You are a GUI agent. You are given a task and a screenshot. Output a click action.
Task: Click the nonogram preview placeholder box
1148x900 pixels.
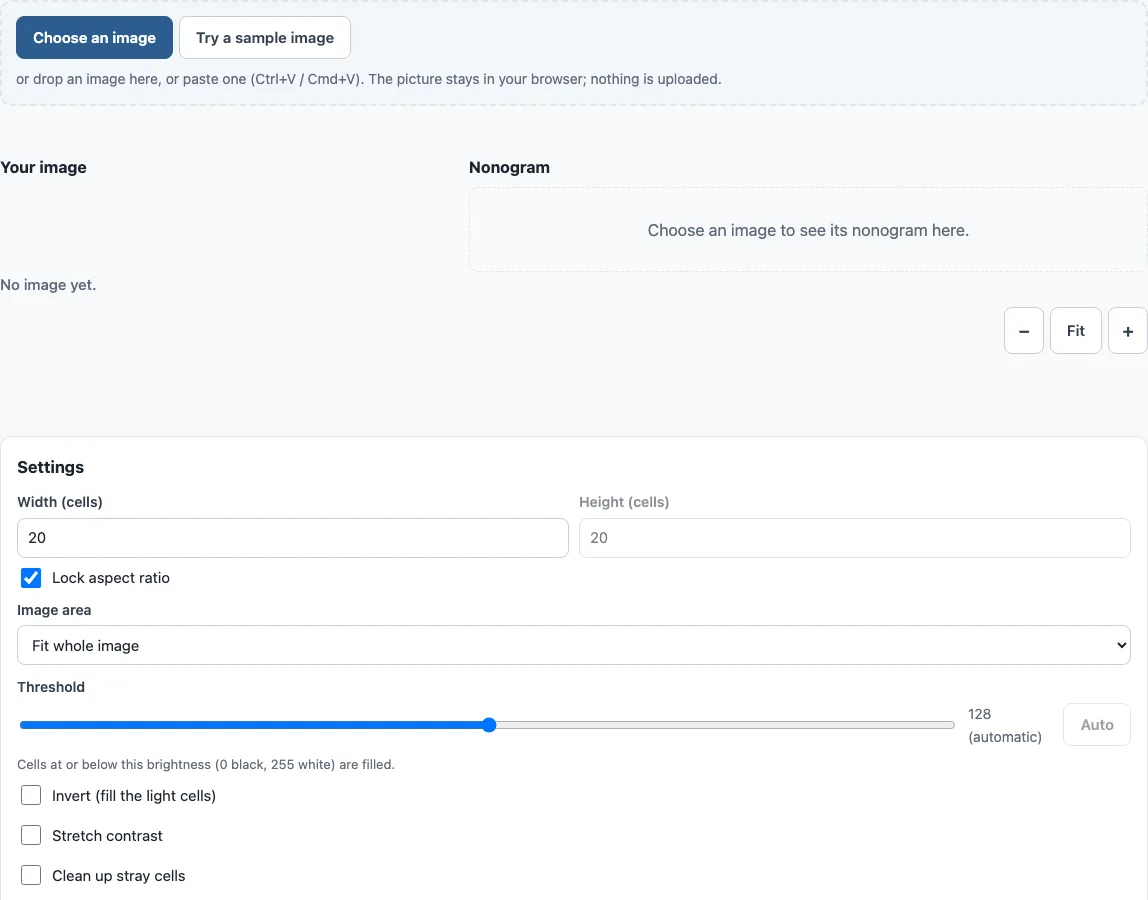click(808, 230)
